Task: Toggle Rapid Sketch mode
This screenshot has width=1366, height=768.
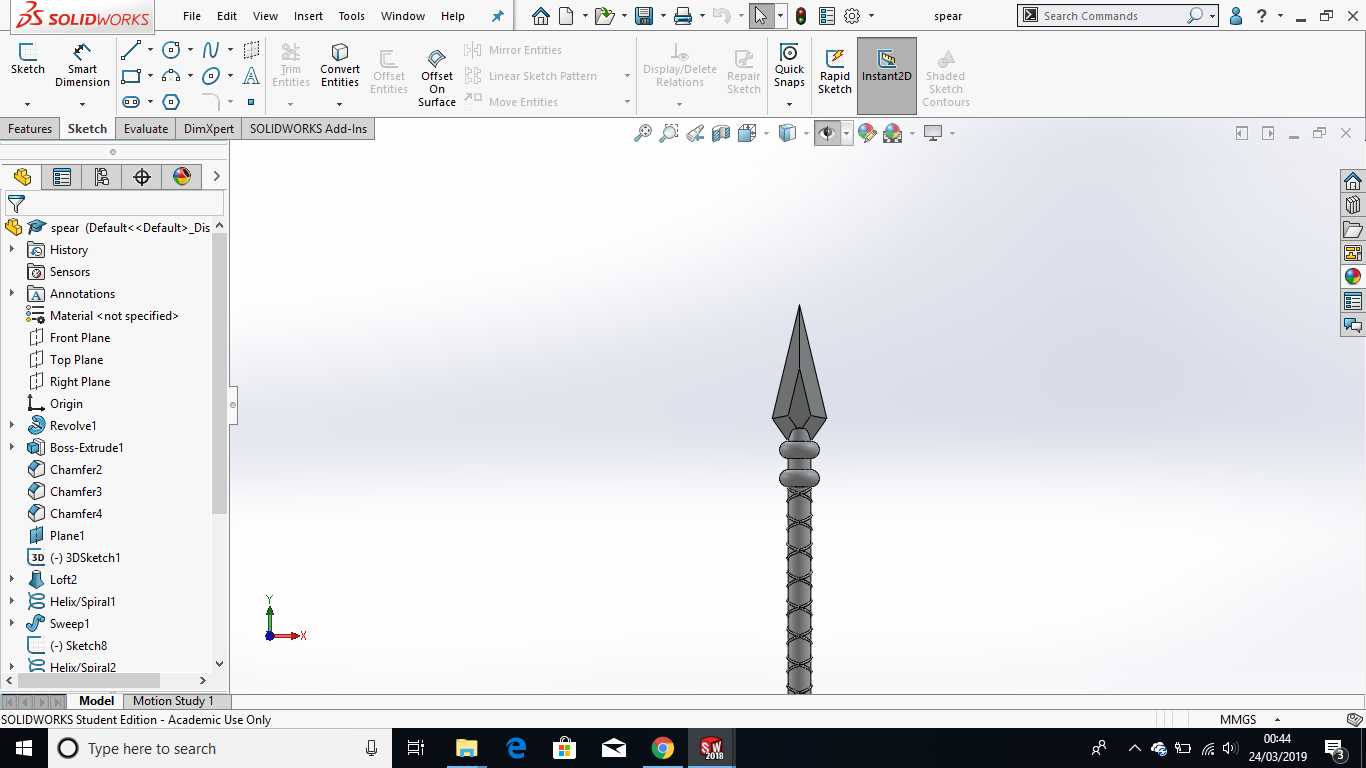Action: pos(835,72)
